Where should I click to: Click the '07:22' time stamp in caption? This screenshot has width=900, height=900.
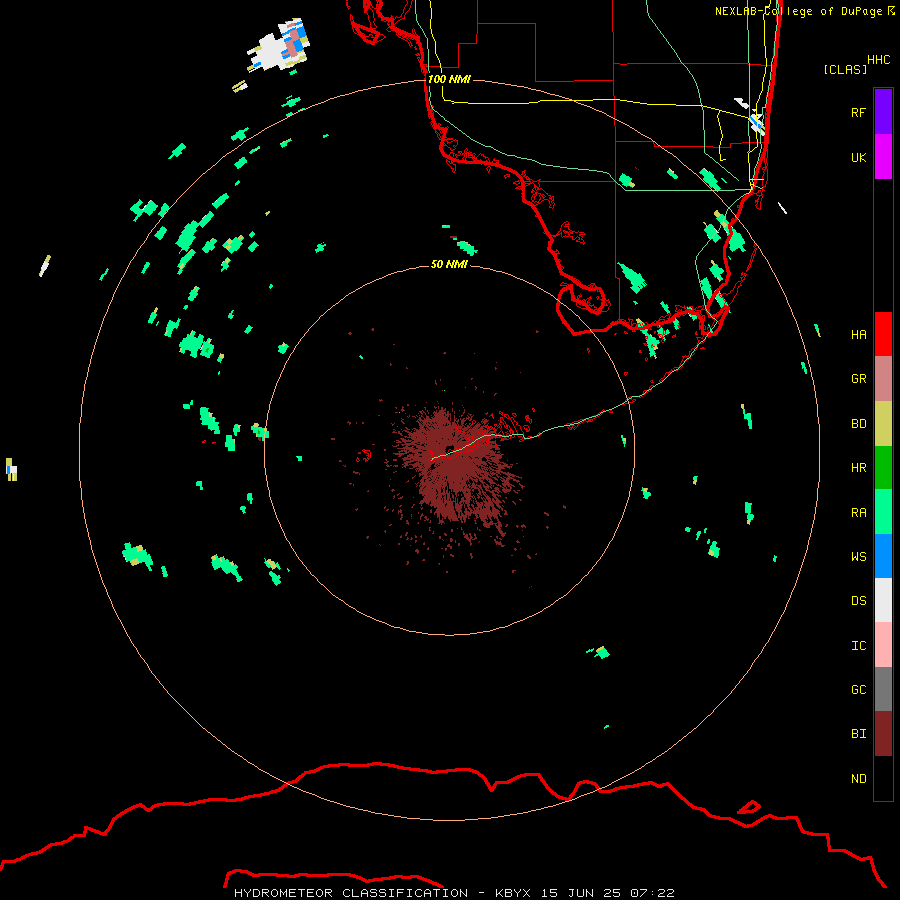652,893
